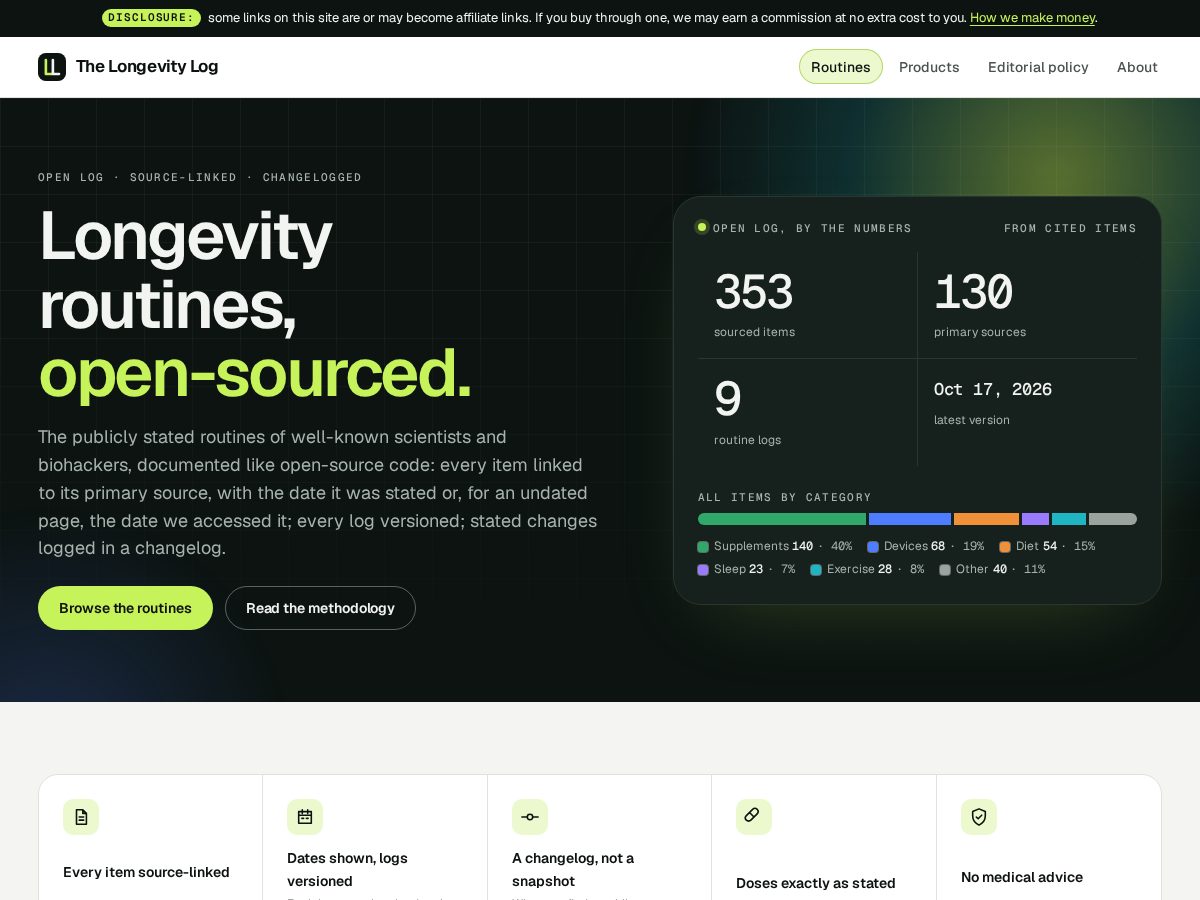The image size is (1200, 900).
Task: Click the Every item source-linked heading
Action: click(x=146, y=872)
